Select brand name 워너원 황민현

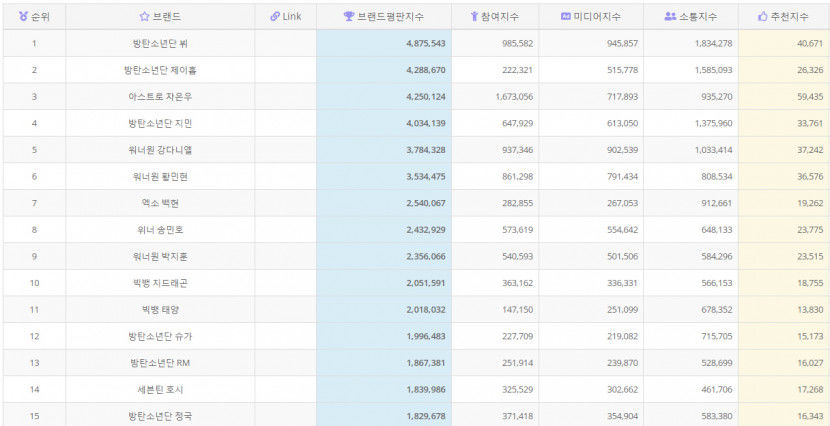(160, 177)
